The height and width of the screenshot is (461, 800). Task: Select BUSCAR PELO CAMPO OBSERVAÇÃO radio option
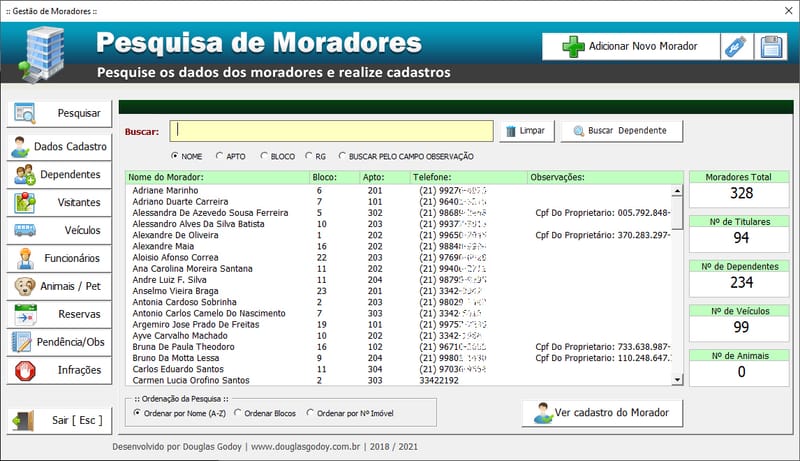(342, 156)
